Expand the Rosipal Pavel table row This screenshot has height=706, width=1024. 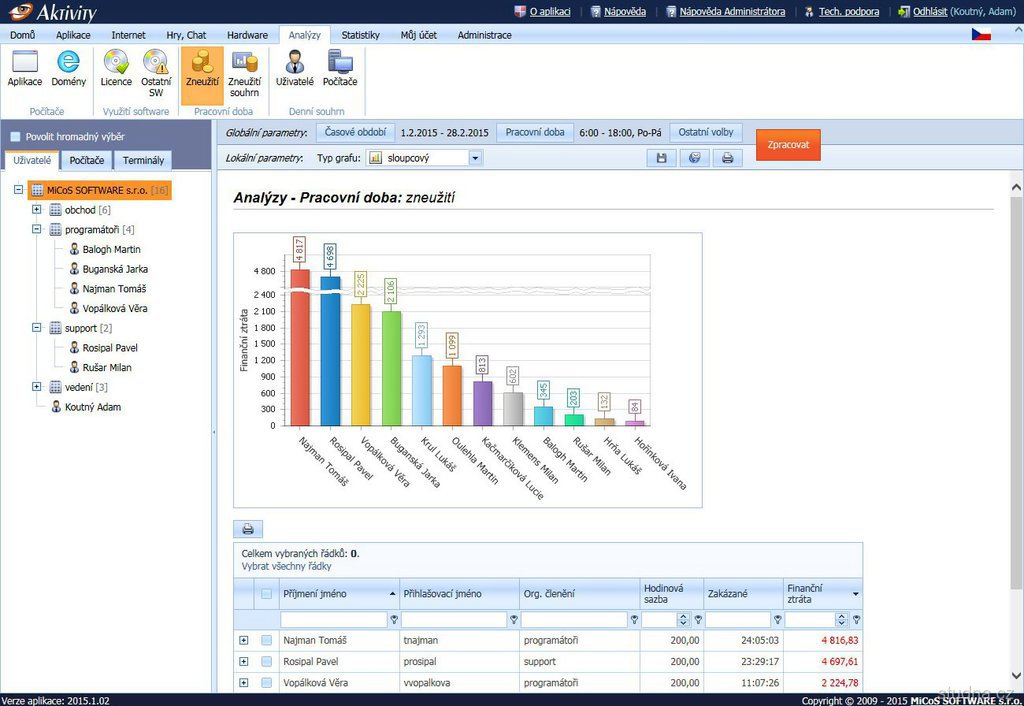click(244, 662)
